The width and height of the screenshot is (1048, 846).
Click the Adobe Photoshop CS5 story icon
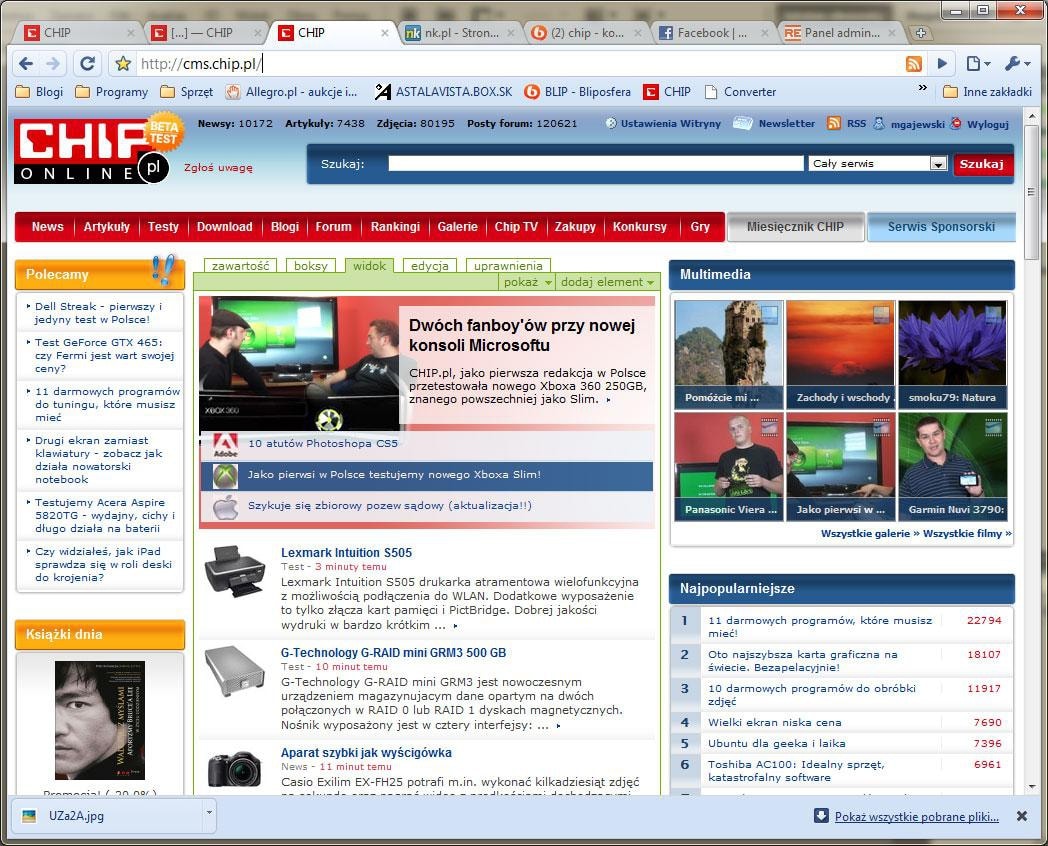(x=226, y=444)
